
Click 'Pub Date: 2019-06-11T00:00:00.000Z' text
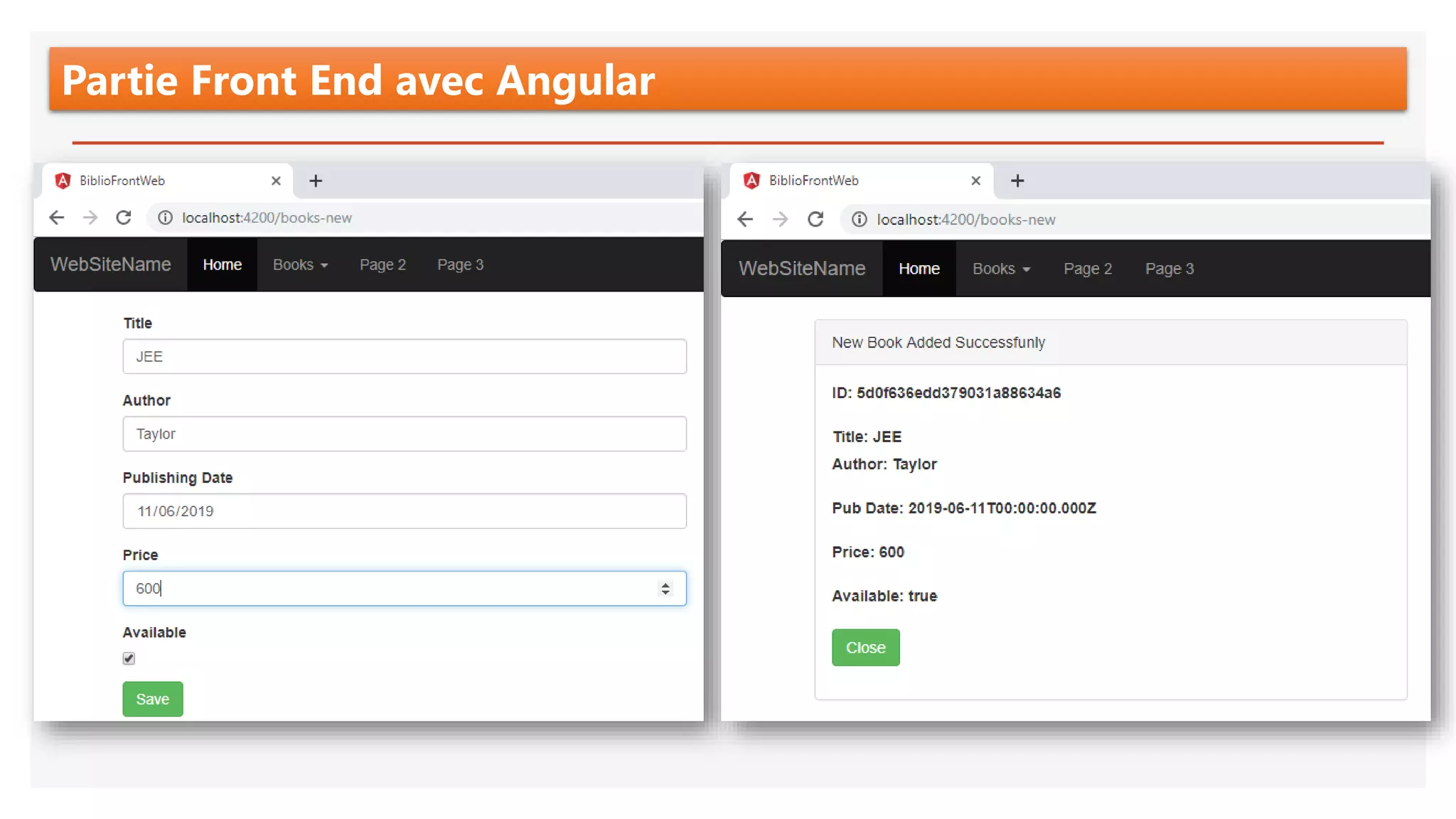point(964,508)
